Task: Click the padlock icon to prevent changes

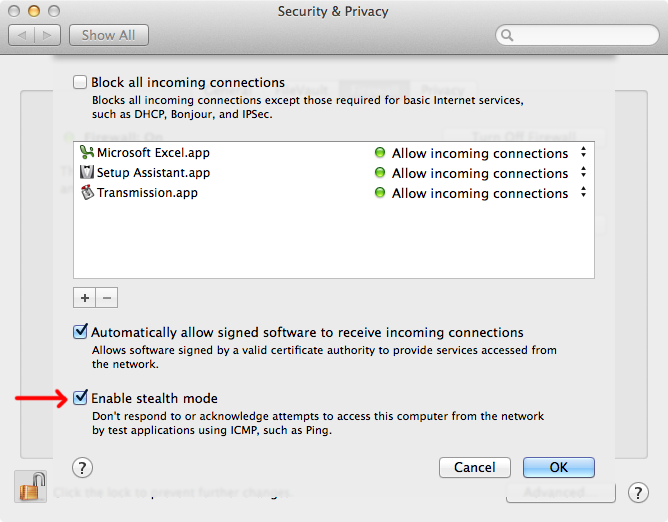Action: tap(27, 486)
